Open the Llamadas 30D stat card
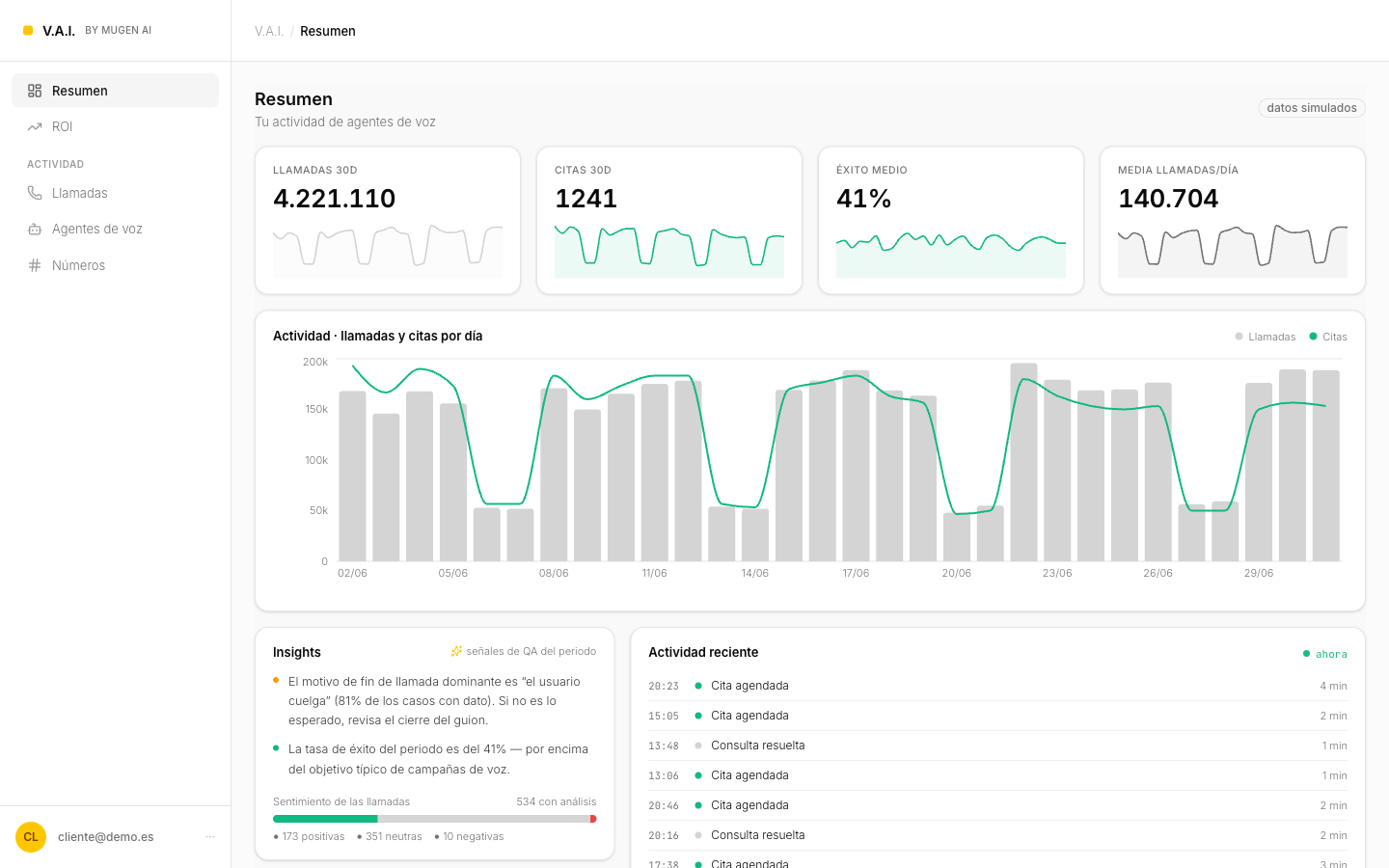 (x=388, y=221)
